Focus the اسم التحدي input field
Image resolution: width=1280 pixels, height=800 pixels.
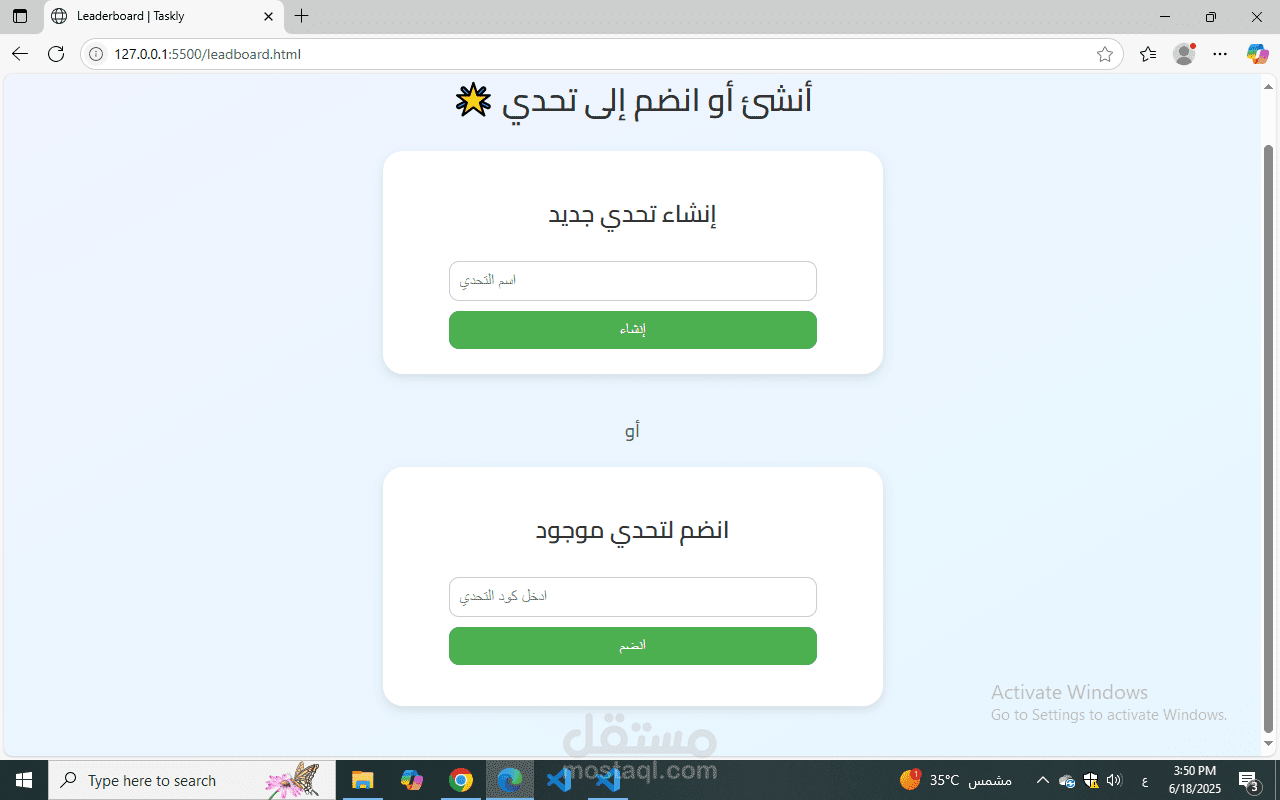(x=633, y=281)
